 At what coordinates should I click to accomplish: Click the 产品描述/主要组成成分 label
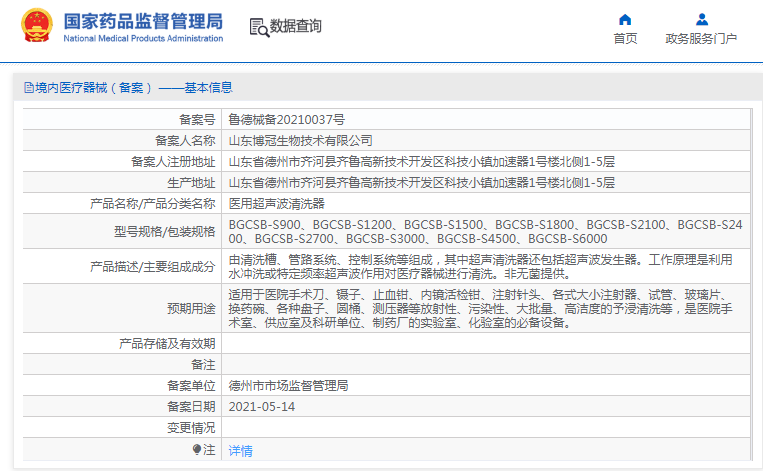(153, 267)
